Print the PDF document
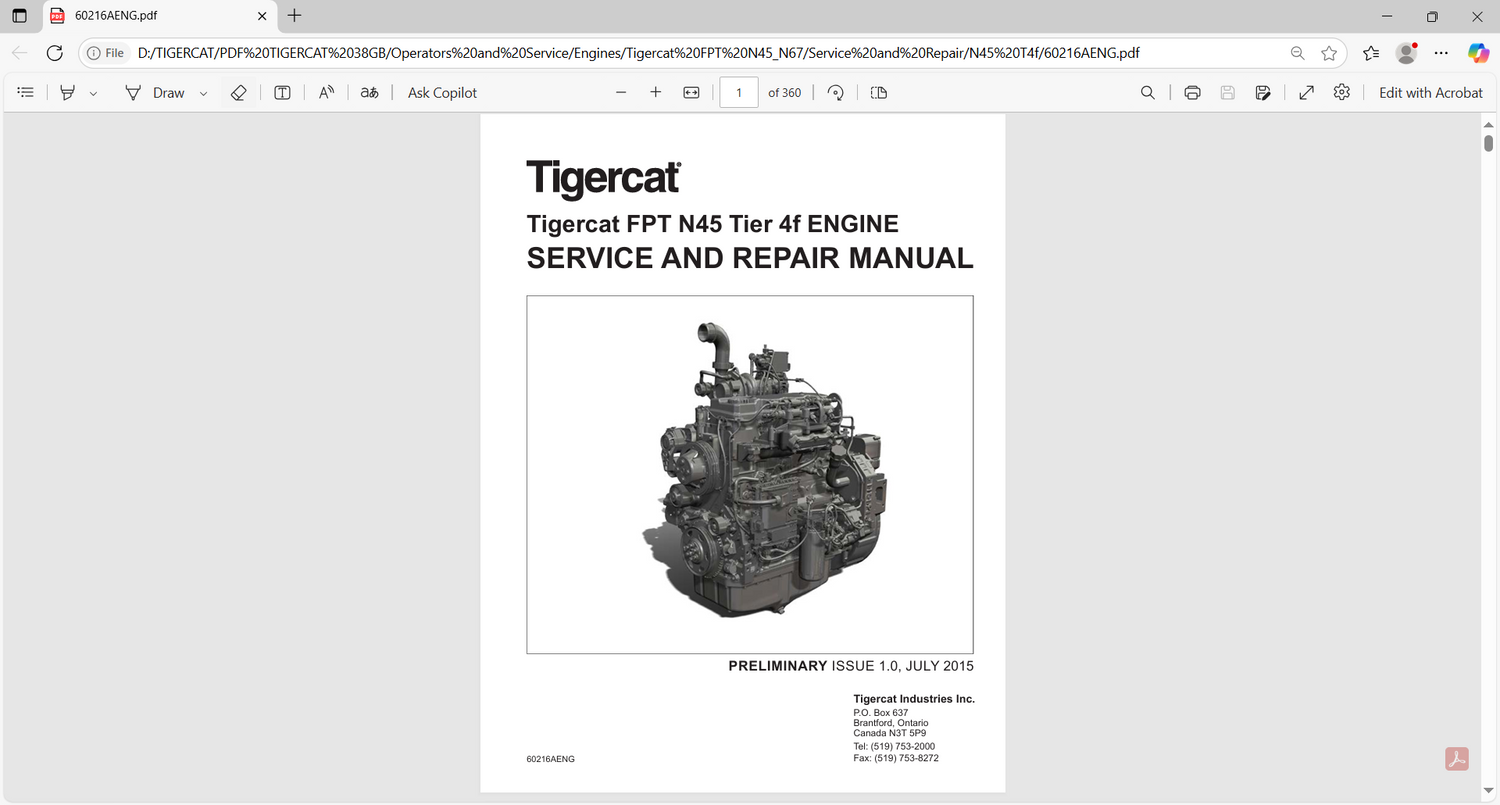This screenshot has width=1500, height=805. (x=1192, y=92)
